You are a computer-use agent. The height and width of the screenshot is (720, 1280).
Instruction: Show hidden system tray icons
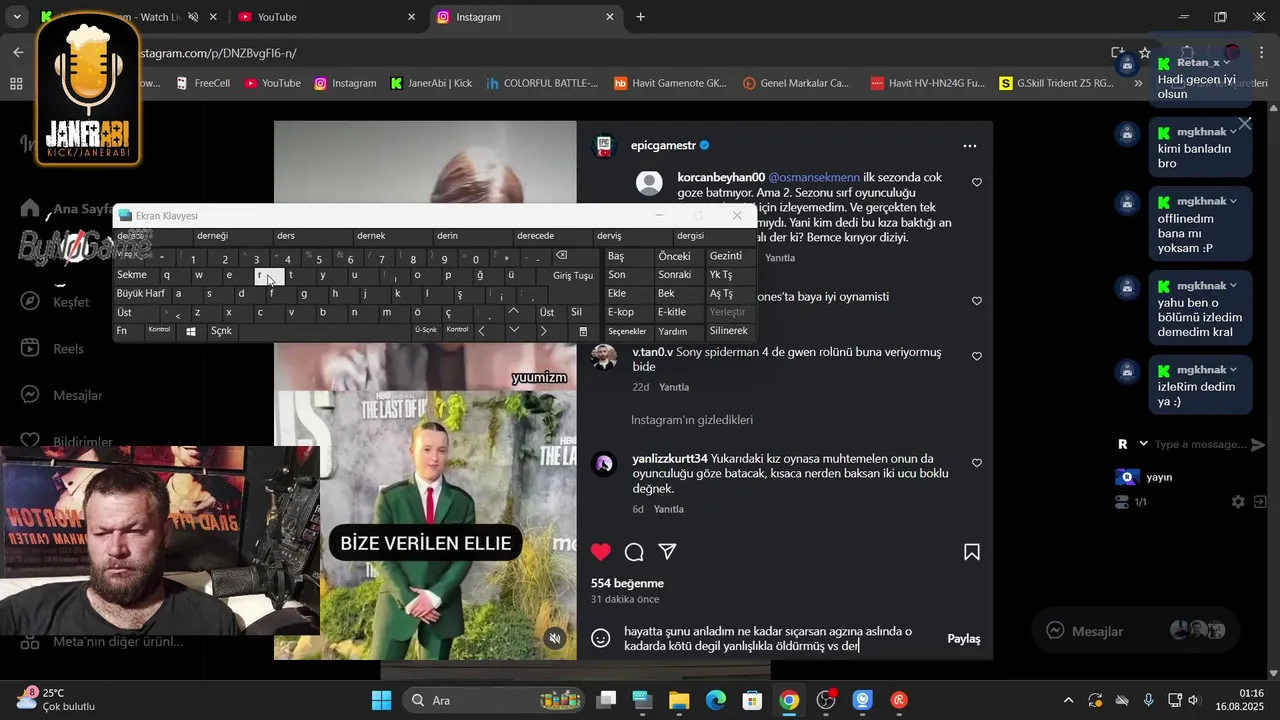pos(1068,700)
